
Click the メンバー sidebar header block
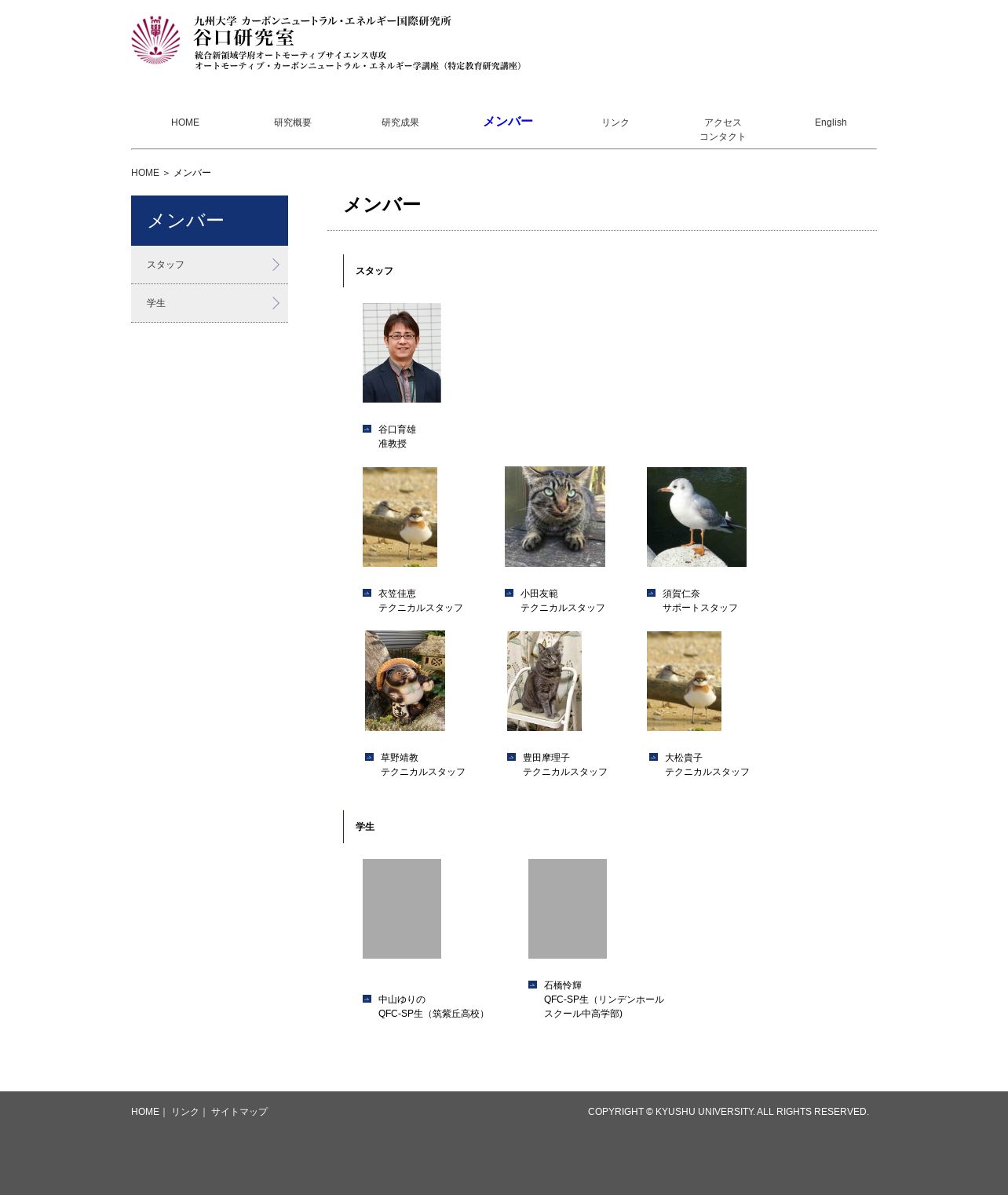pos(210,221)
